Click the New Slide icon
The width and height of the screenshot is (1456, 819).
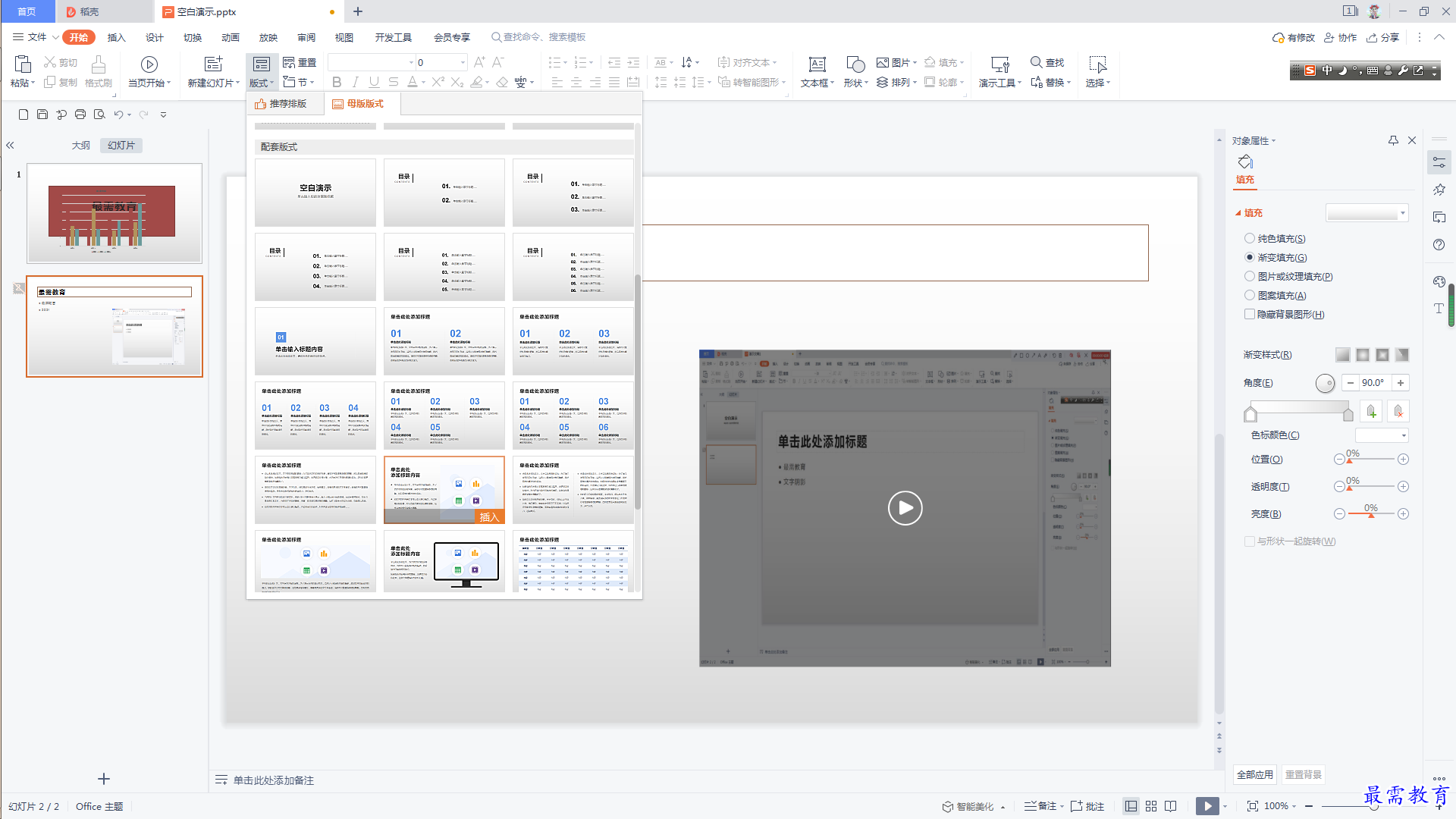pos(213,64)
